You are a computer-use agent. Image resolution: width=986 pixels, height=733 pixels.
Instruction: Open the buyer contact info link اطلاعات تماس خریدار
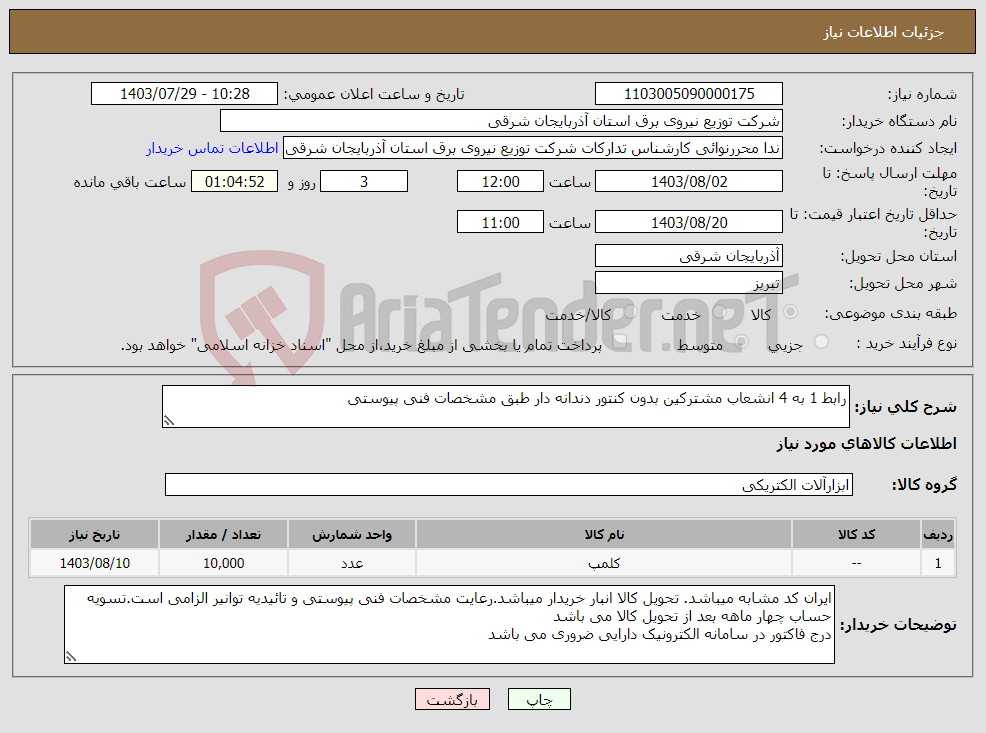tap(213, 148)
